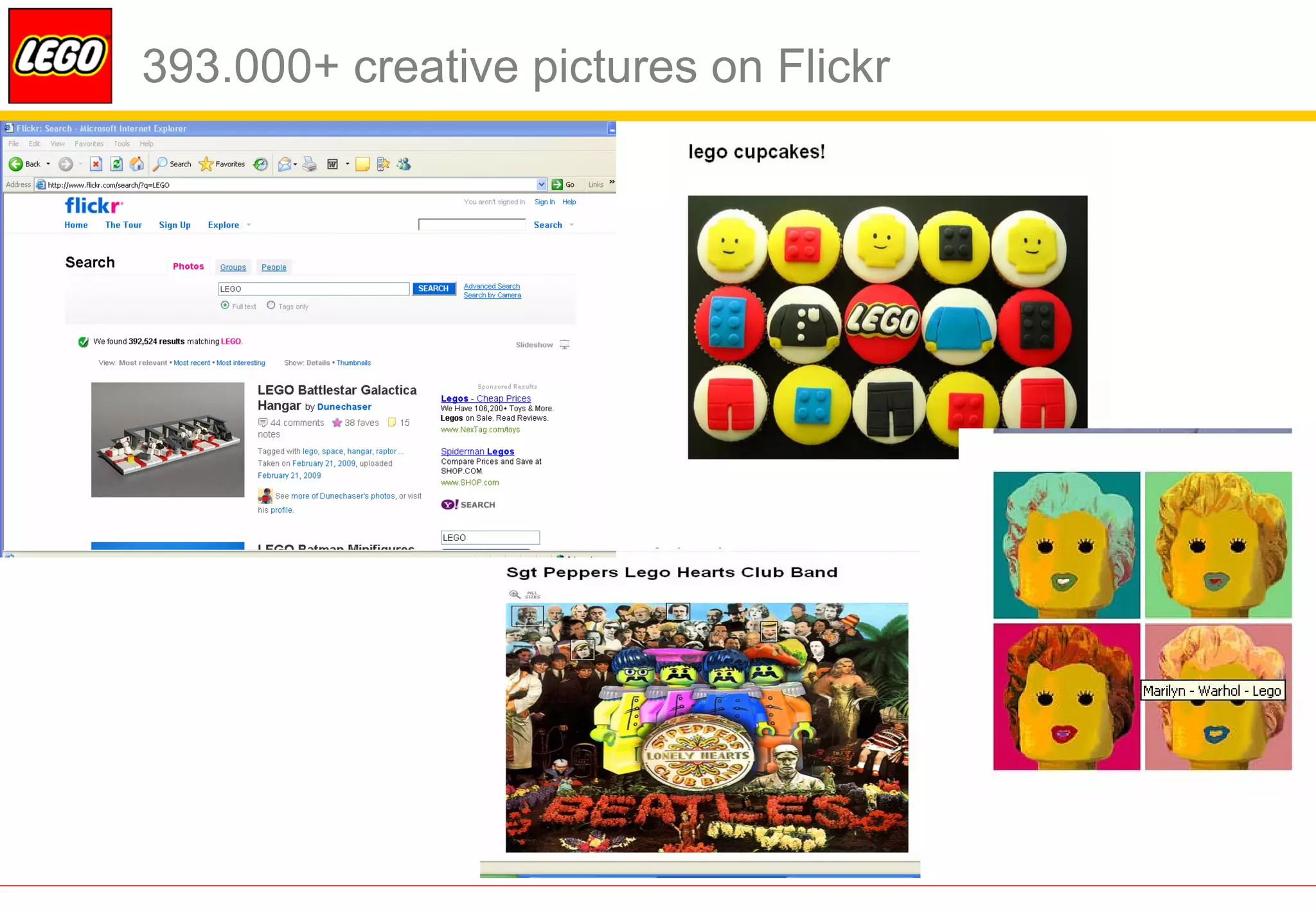Screen dimensions: 1316x911
Task: Open the Edit menu
Action: click(x=35, y=144)
